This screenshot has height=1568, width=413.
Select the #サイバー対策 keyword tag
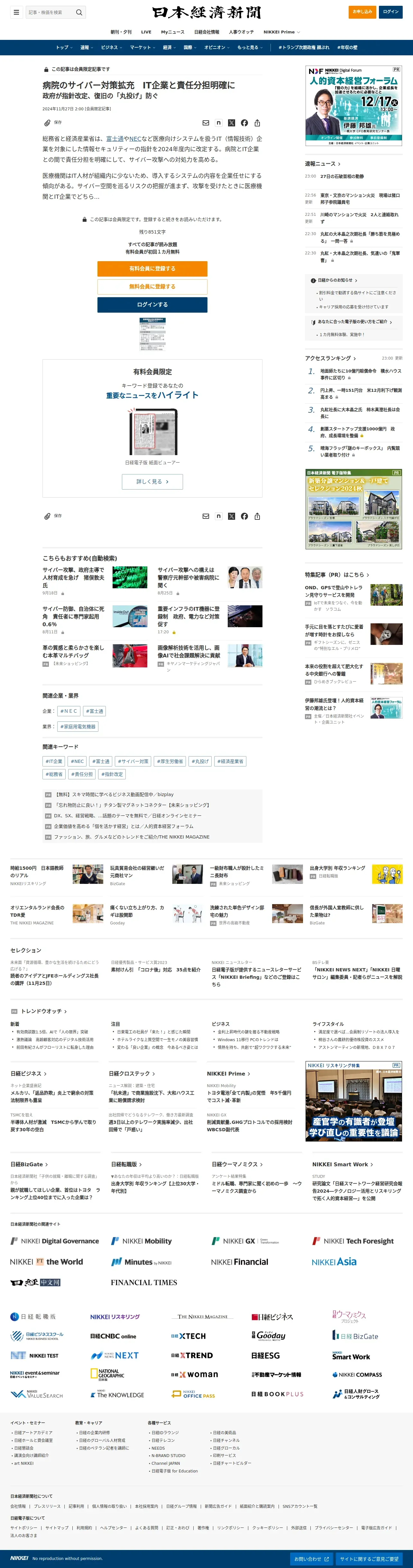[x=133, y=761]
